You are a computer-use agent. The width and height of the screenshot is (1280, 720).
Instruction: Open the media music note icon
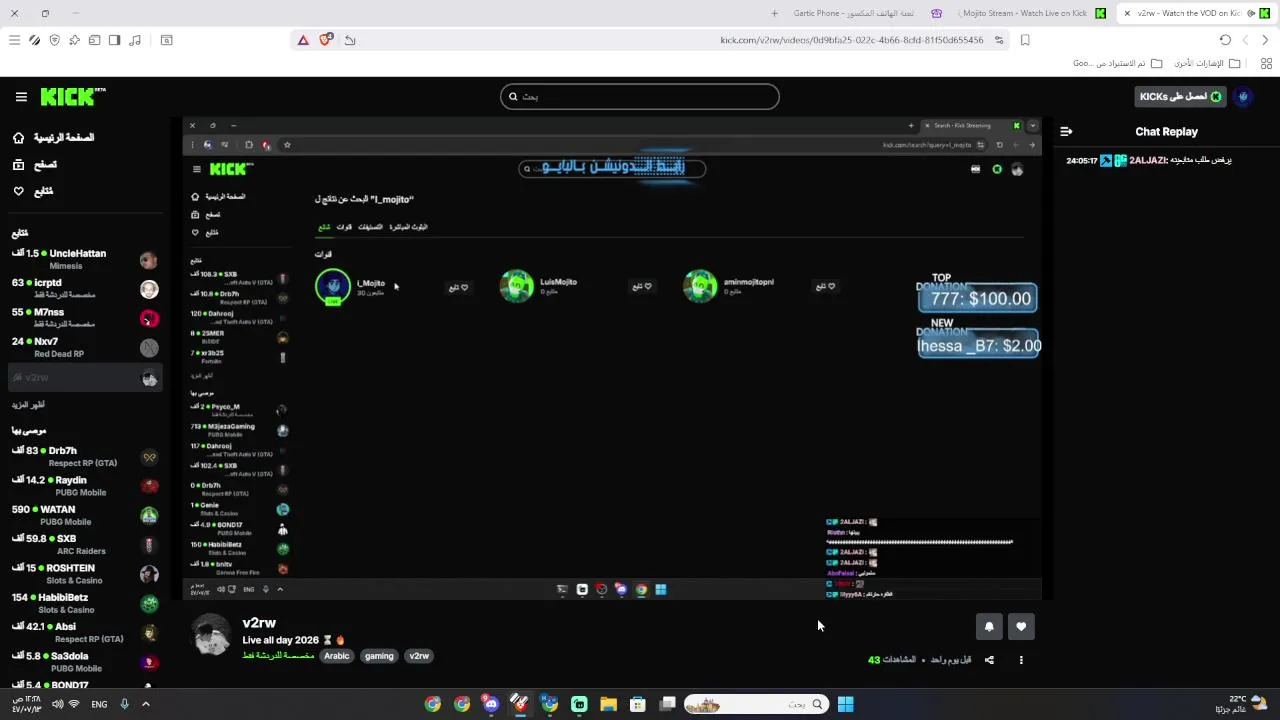click(134, 40)
